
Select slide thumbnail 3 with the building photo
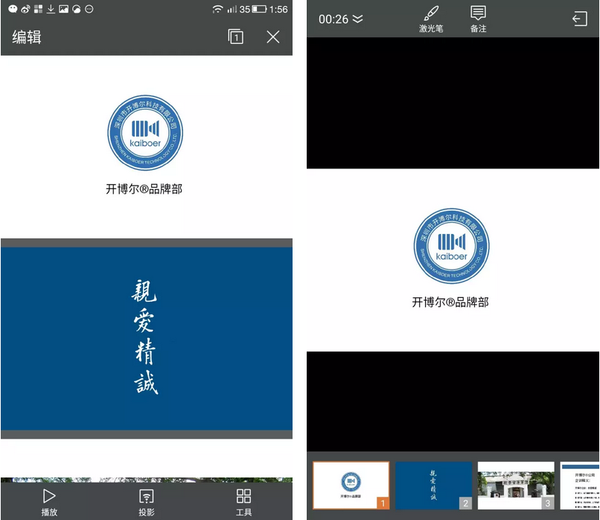click(515, 486)
